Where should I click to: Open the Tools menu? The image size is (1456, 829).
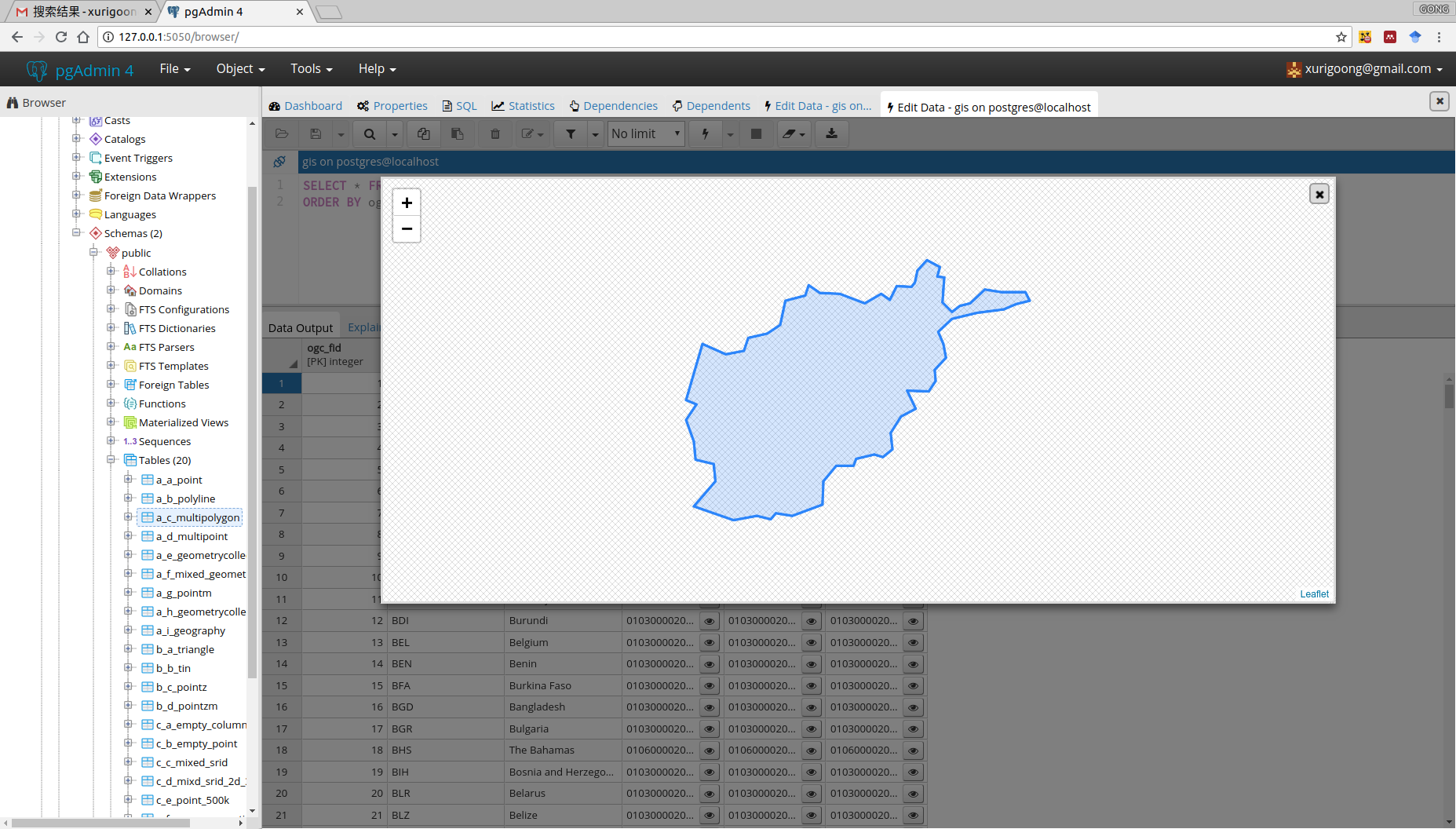311,69
